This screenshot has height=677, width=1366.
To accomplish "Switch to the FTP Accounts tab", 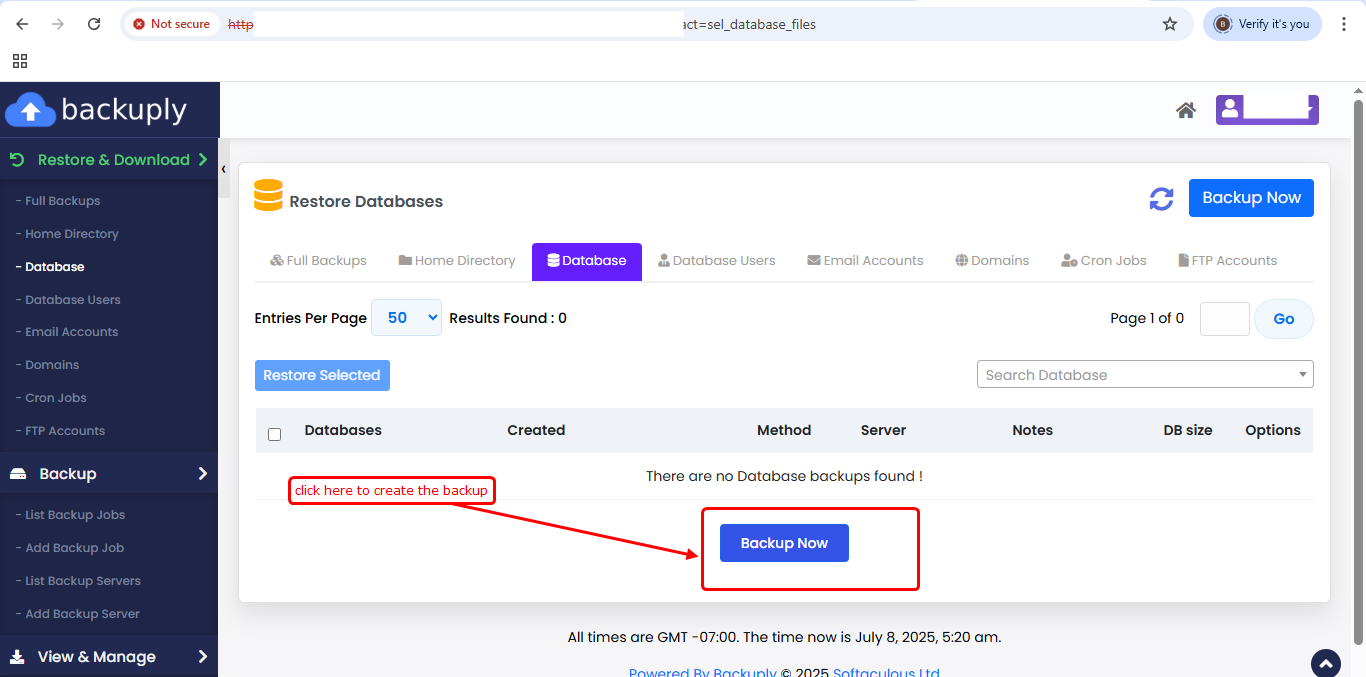I will coord(1227,261).
